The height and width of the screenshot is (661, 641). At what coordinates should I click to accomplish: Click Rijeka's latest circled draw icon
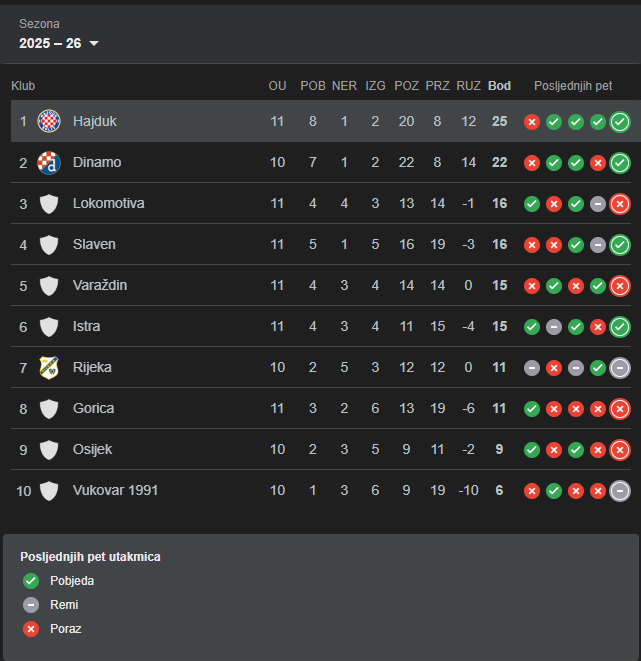[620, 368]
